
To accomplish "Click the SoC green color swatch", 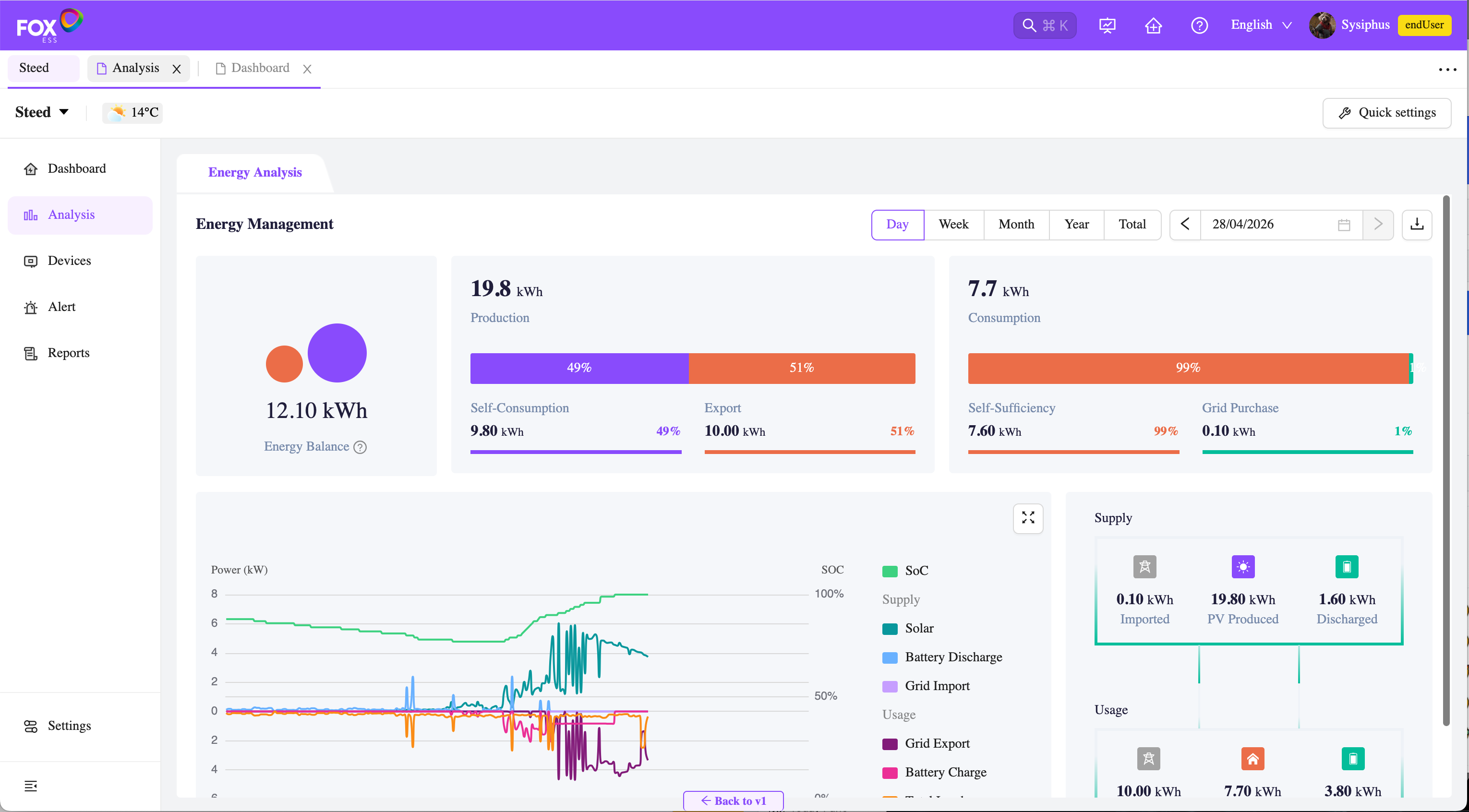I will 890,571.
